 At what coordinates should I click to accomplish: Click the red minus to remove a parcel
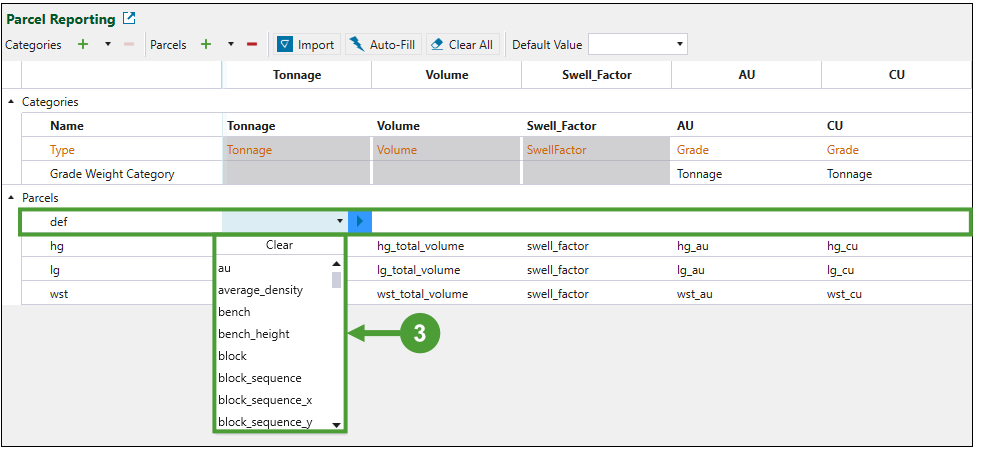[x=251, y=44]
